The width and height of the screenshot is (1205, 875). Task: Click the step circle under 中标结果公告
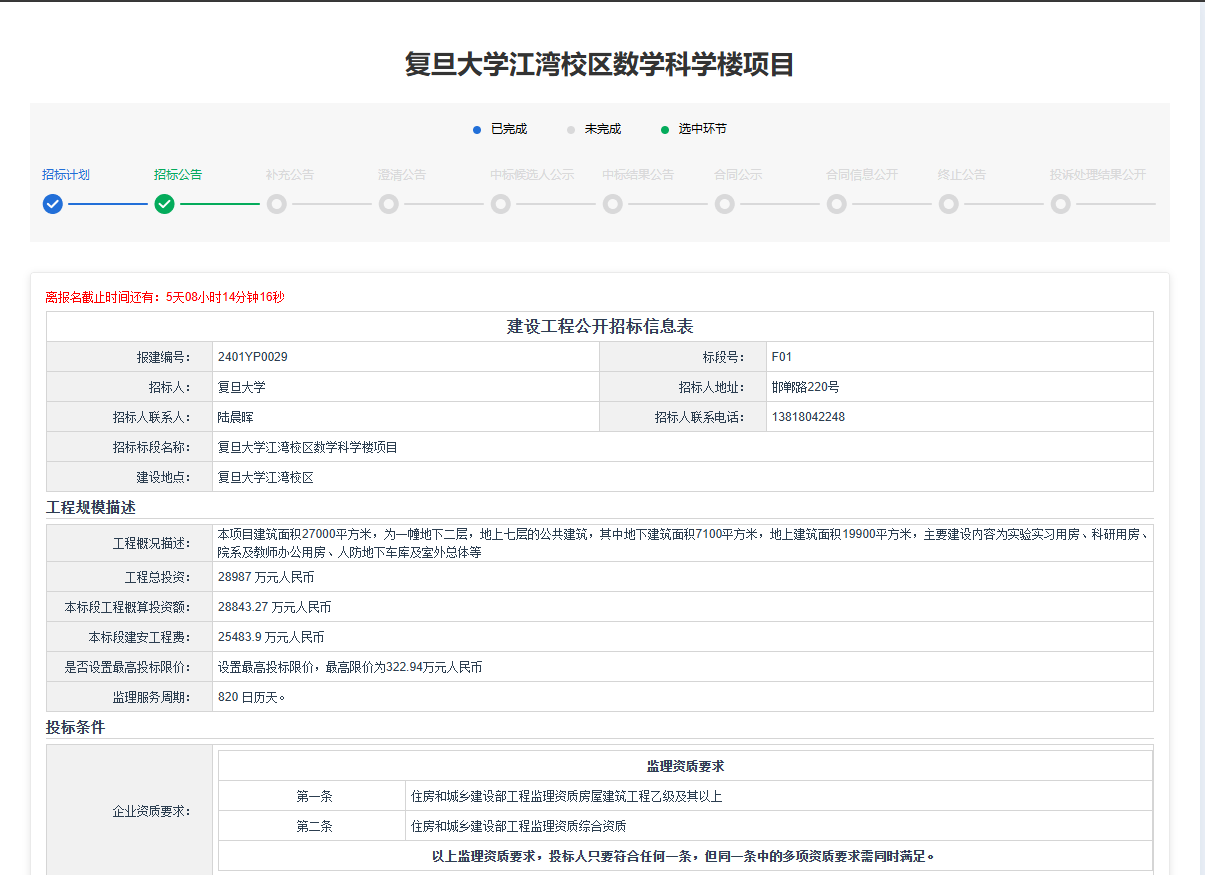coord(613,204)
